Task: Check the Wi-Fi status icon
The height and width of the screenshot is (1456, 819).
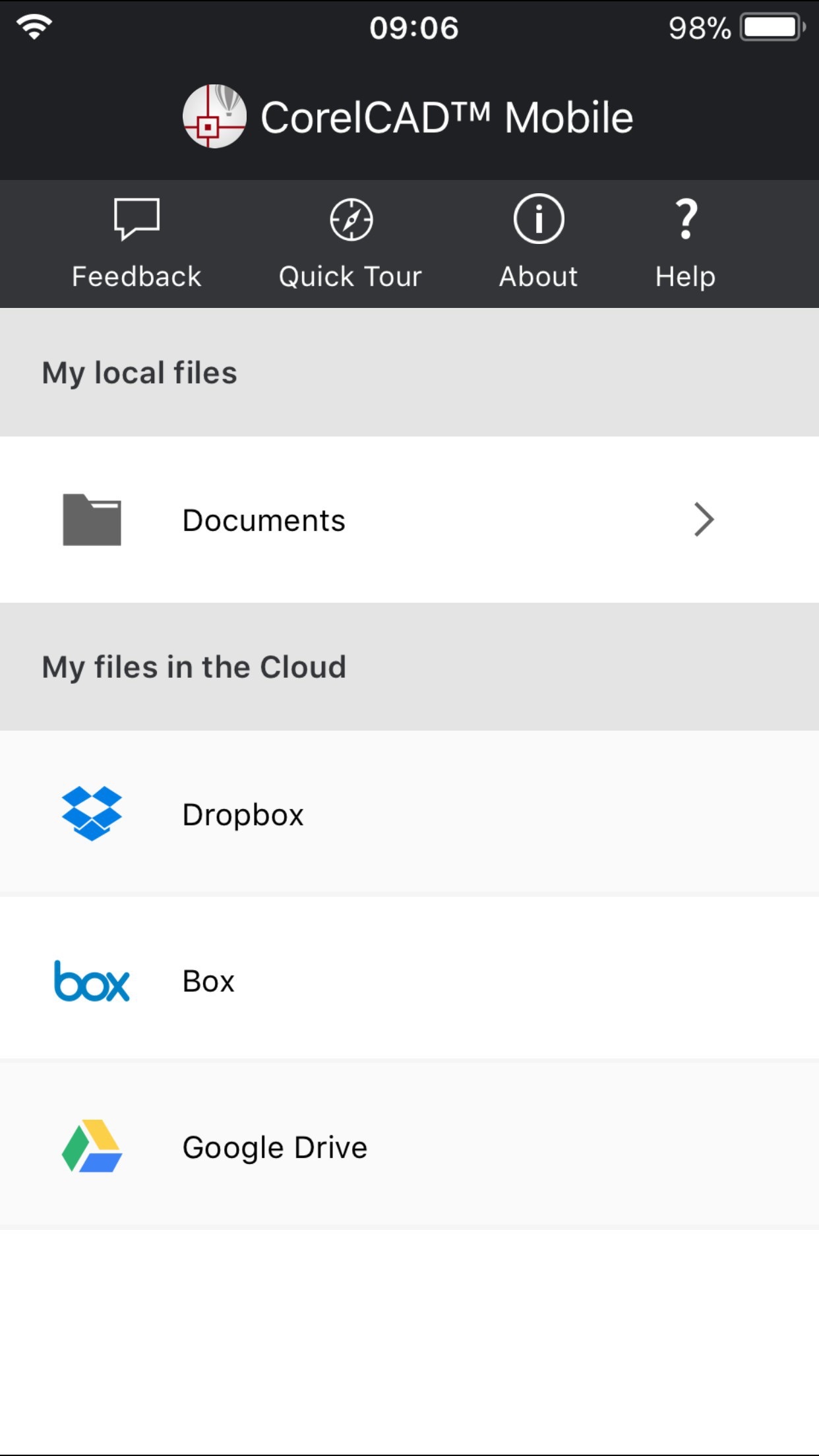Action: (34, 27)
